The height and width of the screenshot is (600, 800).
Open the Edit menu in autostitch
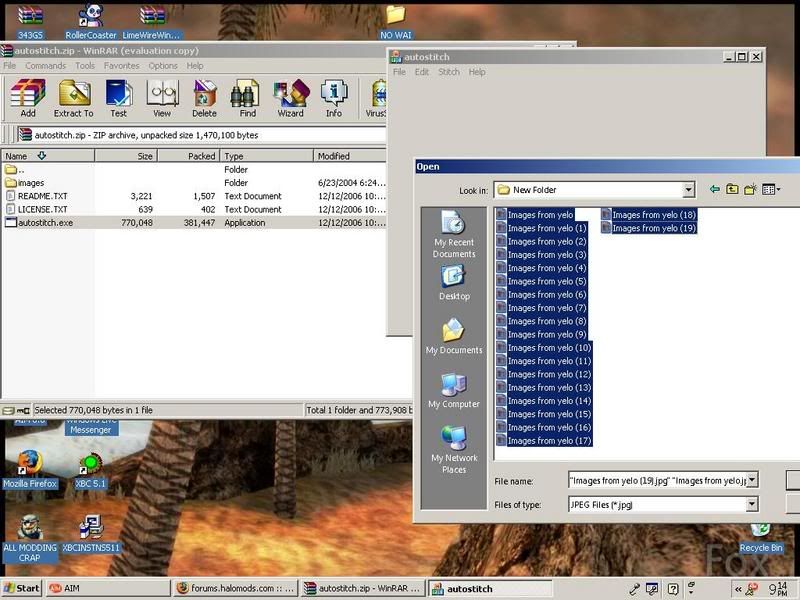click(x=421, y=72)
